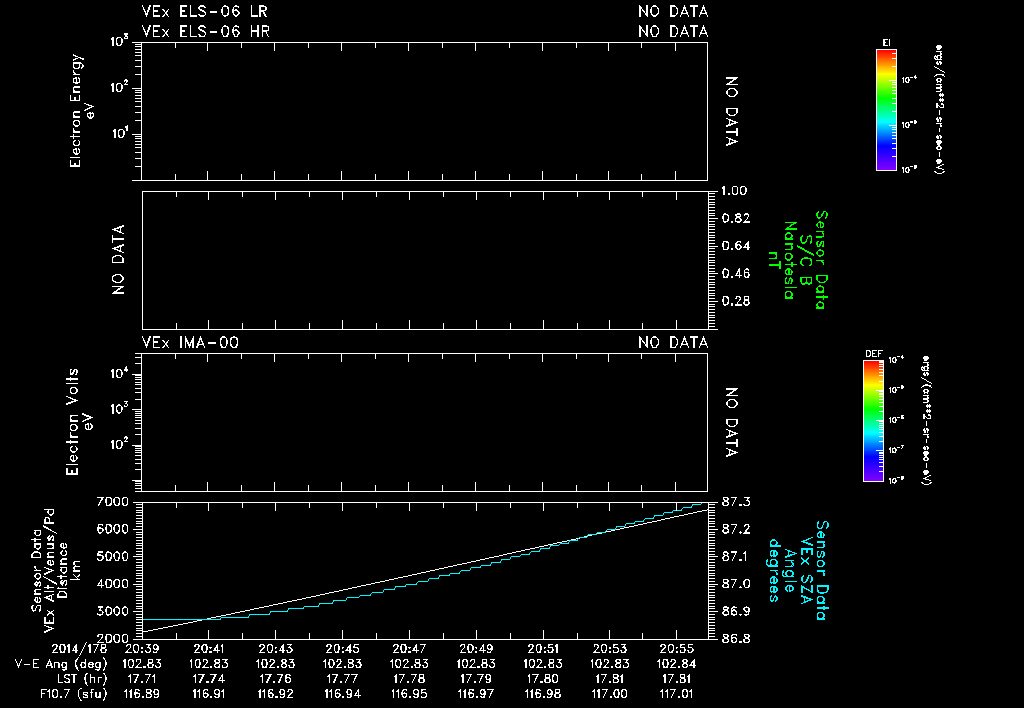Click the 'F10.7 (sfu)' row label

click(x=73, y=694)
